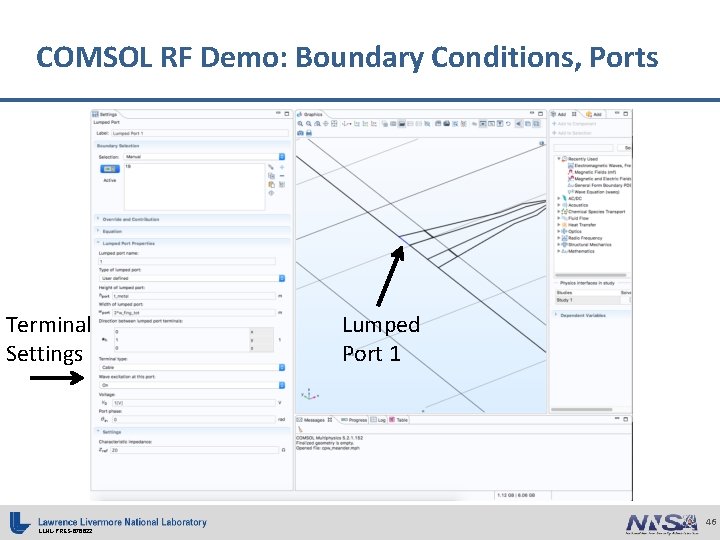720x540 pixels.
Task: Select the Graphics panel tab
Action: (310, 114)
